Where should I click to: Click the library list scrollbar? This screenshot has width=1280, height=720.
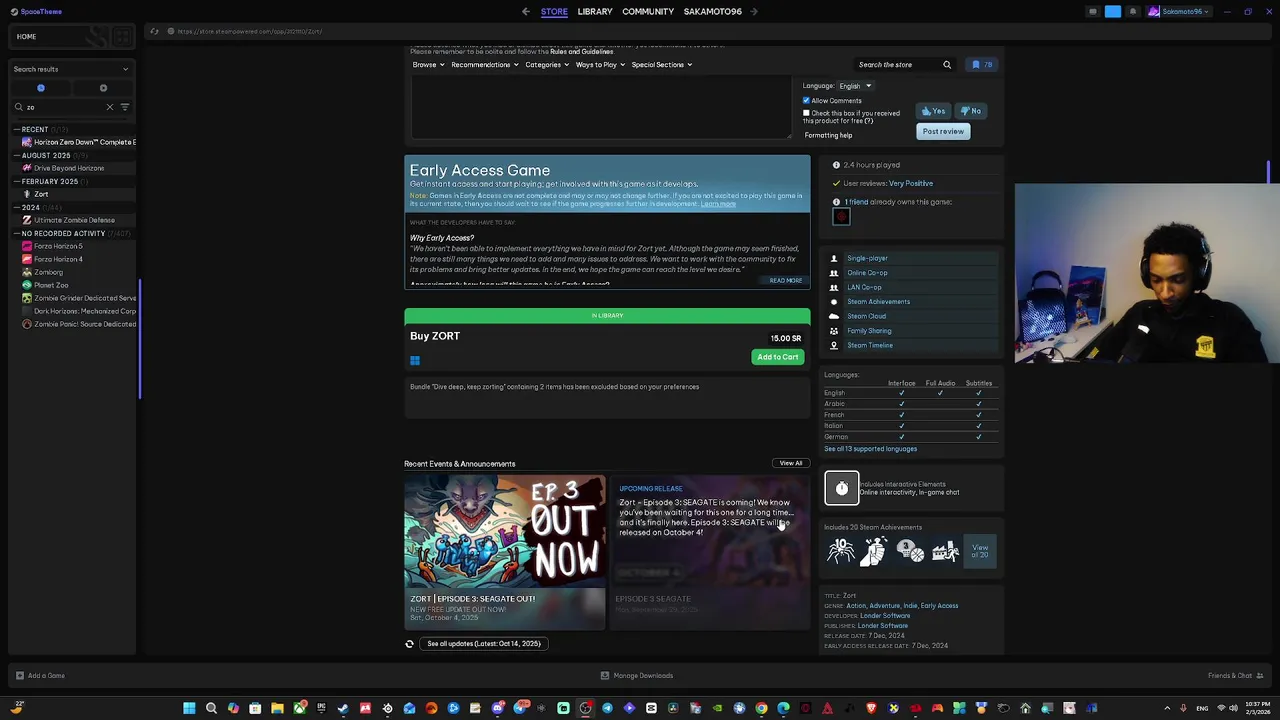point(139,340)
